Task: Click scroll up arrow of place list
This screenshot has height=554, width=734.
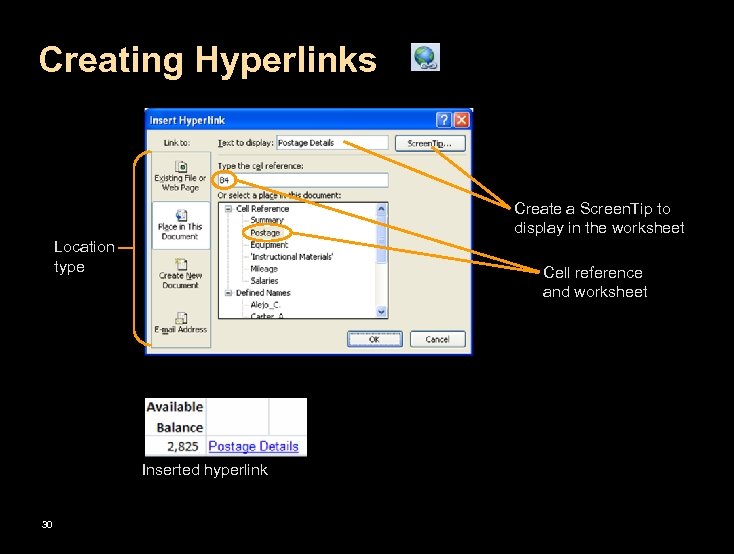Action: click(382, 209)
